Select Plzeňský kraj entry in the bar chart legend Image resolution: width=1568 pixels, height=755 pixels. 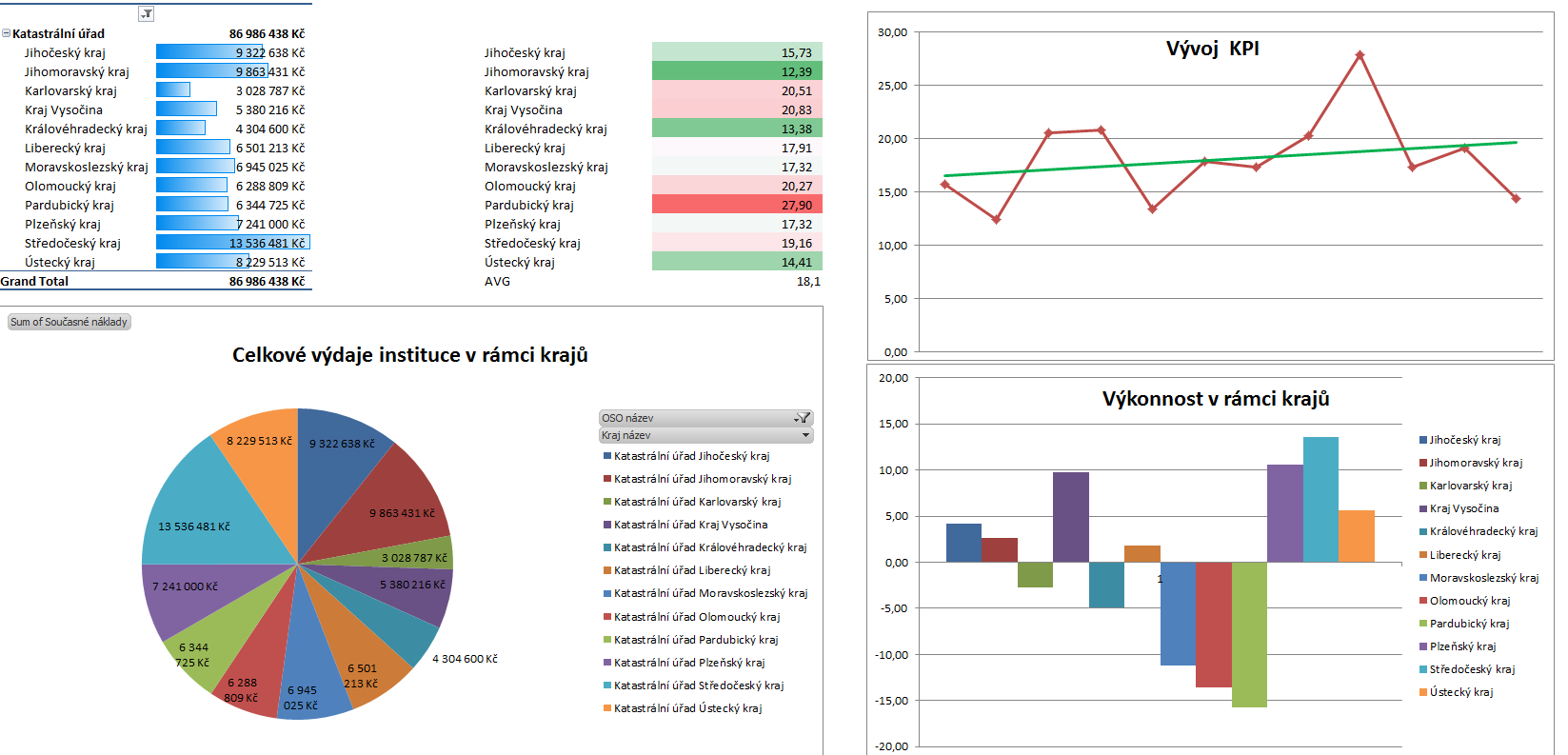1462,646
